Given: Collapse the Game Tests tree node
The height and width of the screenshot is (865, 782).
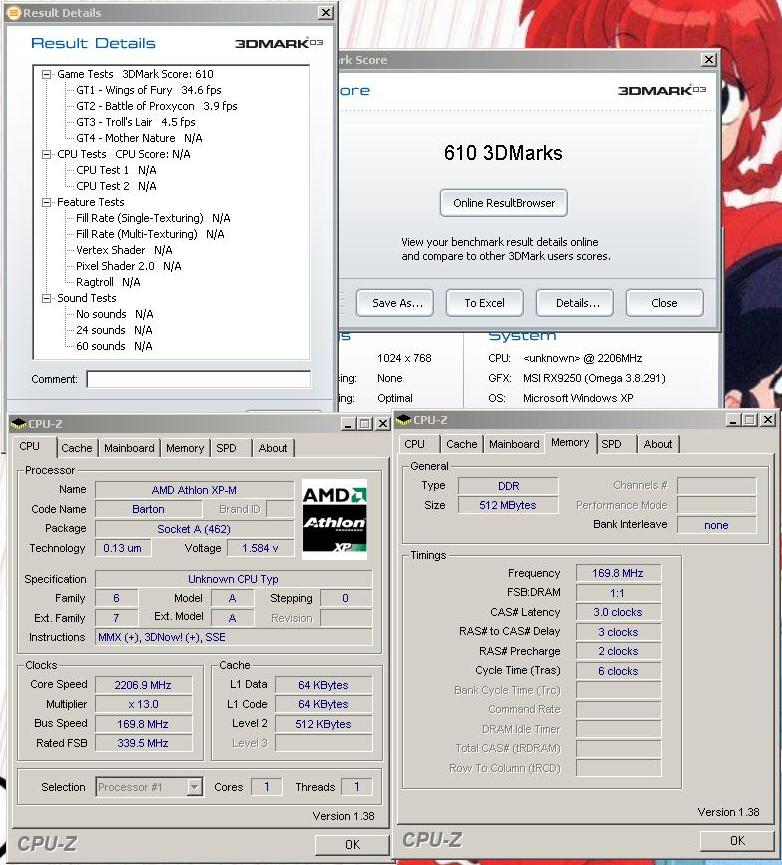Looking at the screenshot, I should 47,74.
